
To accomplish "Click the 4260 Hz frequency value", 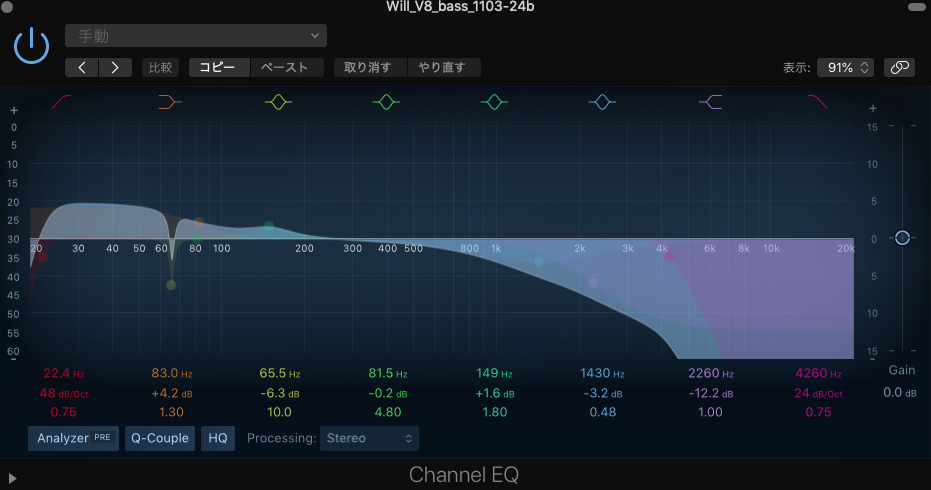I will tap(818, 374).
